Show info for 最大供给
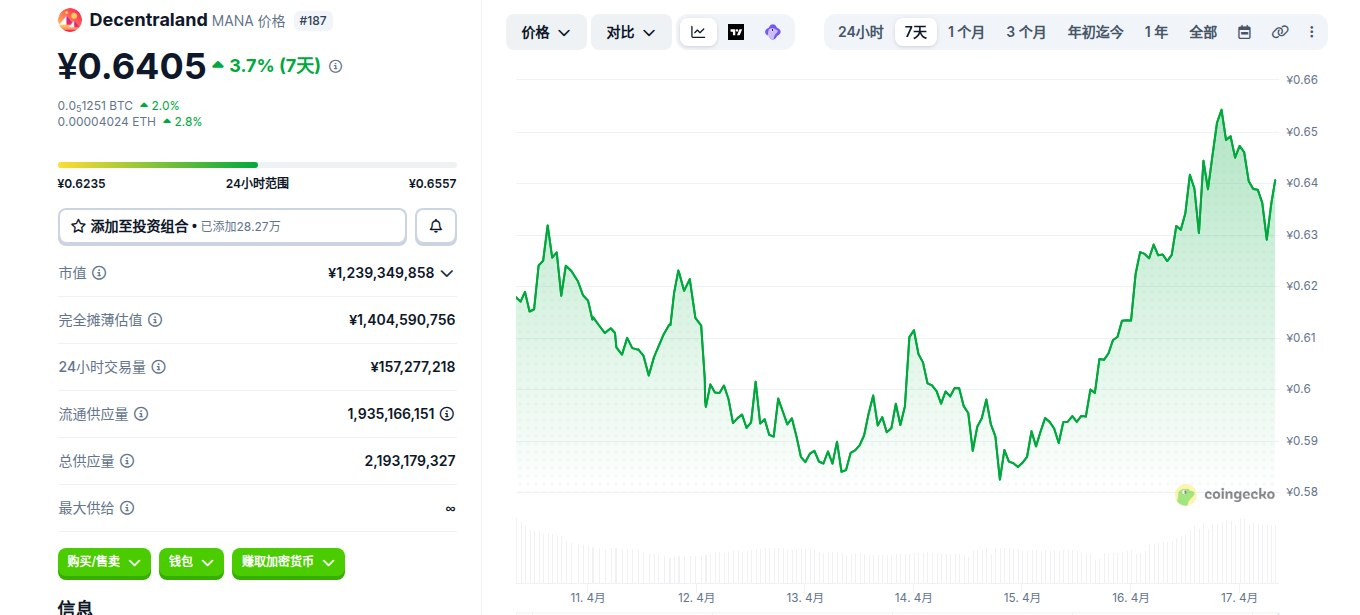 tap(127, 508)
